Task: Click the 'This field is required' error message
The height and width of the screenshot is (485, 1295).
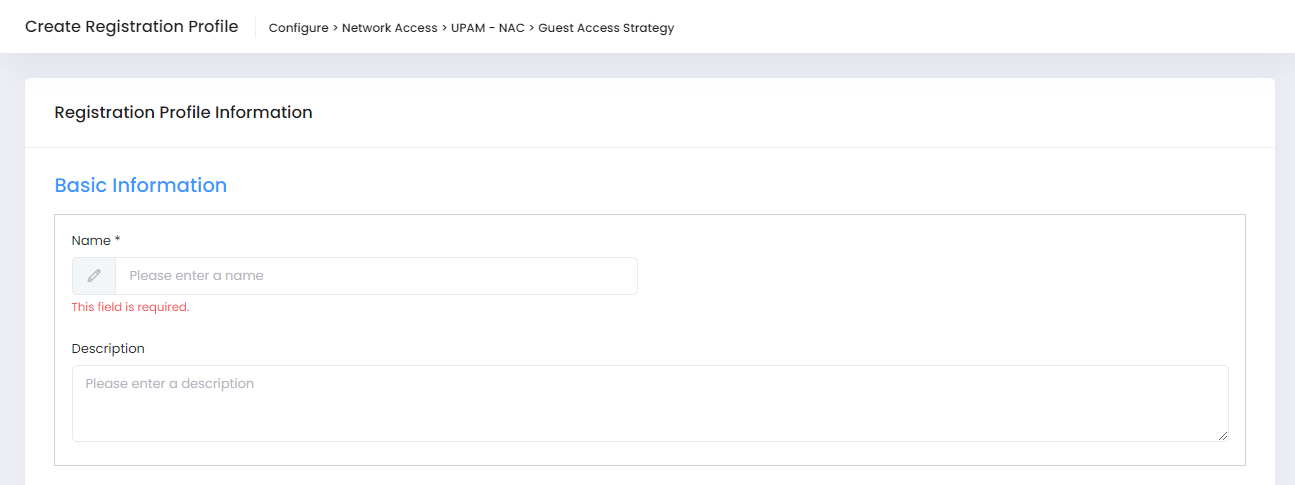Action: point(130,307)
